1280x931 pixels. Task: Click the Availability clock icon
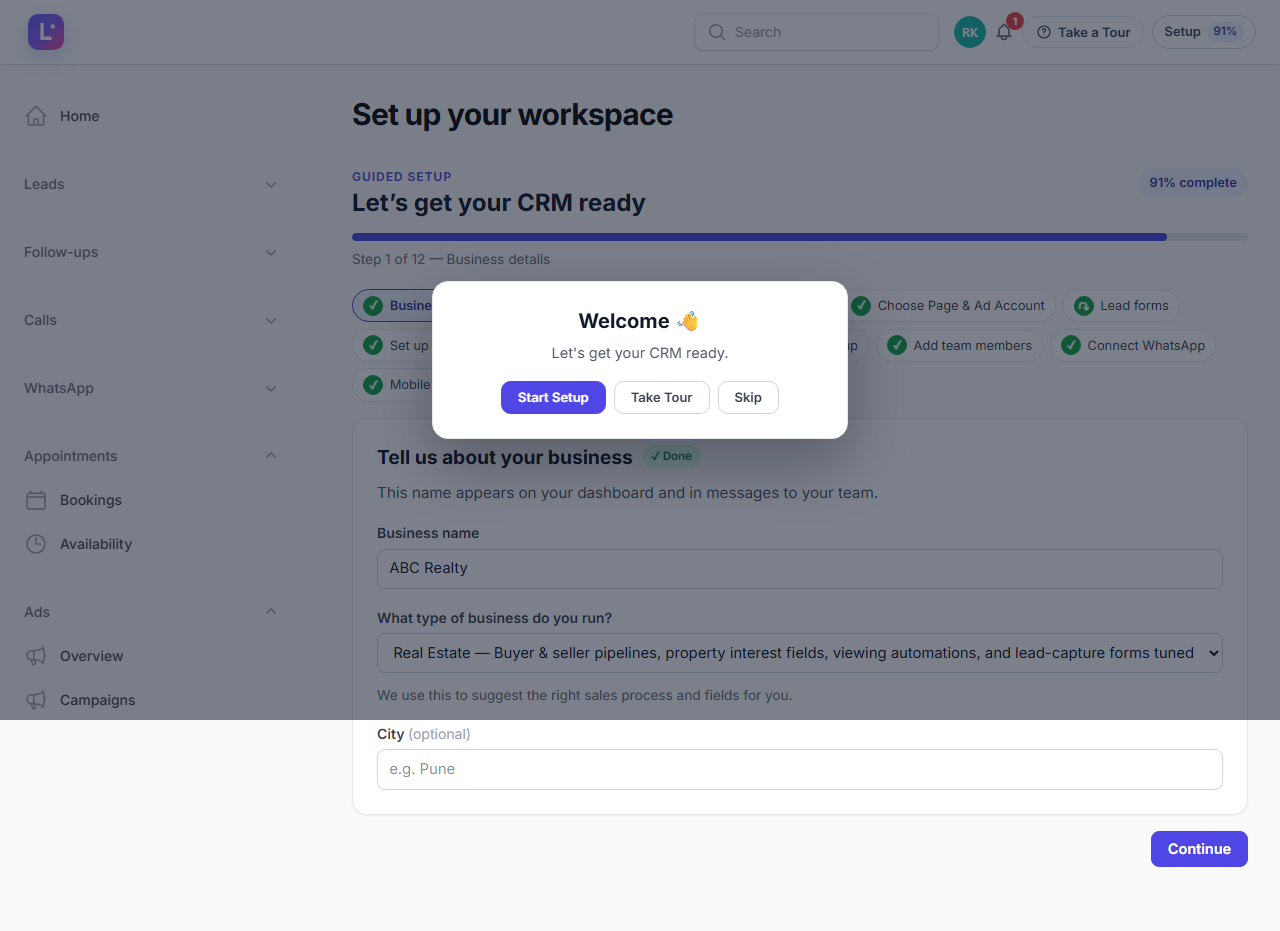[36, 544]
